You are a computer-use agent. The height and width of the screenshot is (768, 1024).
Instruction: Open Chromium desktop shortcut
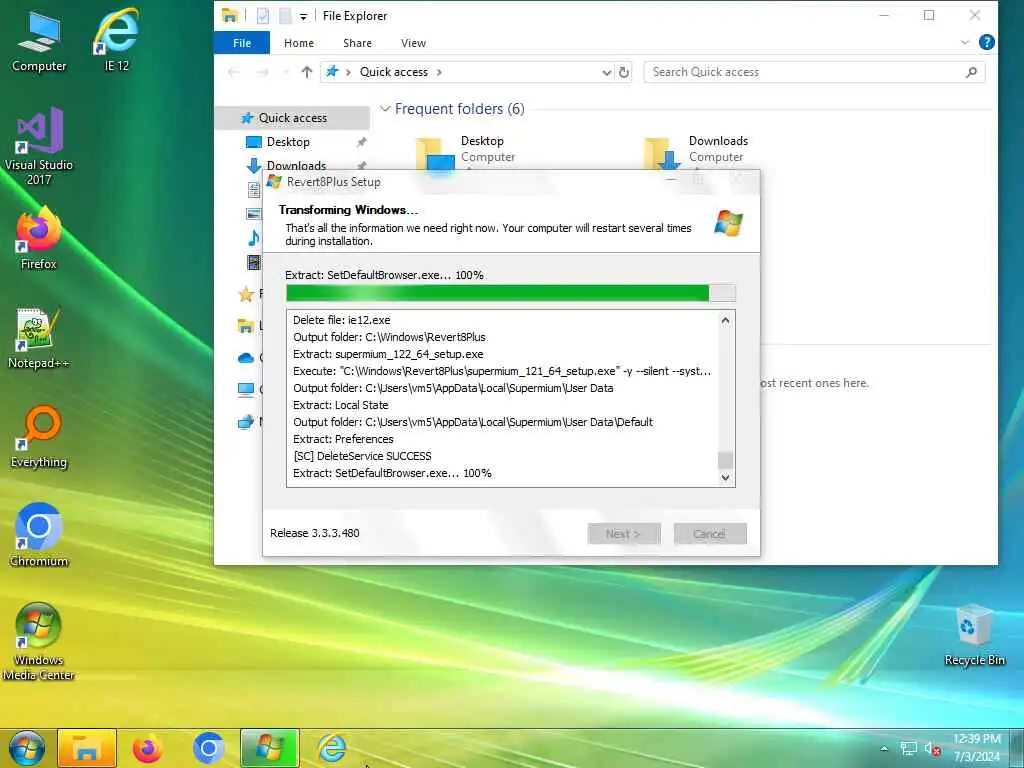[x=39, y=536]
